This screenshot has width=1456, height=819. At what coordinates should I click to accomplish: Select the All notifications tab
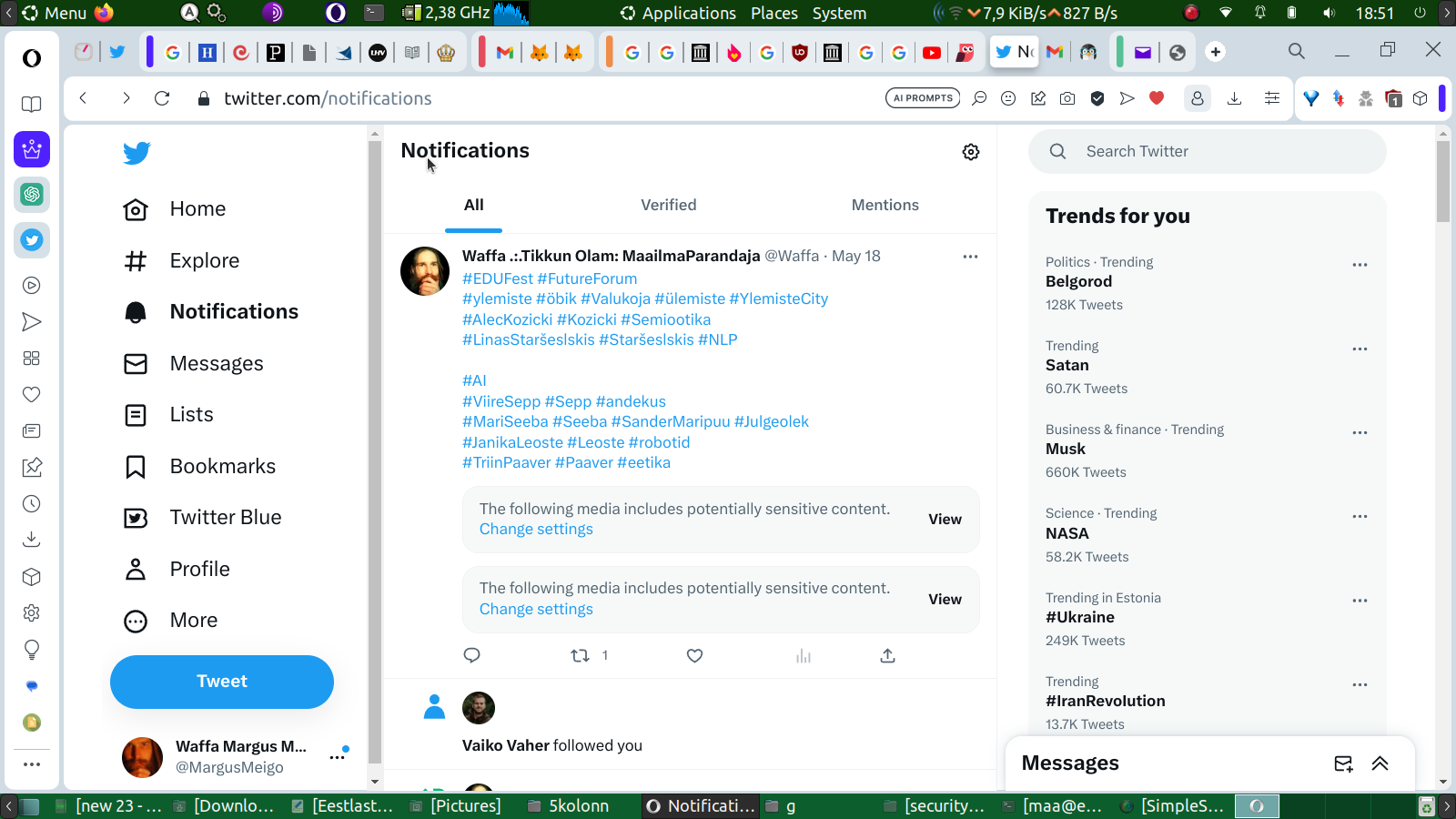tap(474, 206)
